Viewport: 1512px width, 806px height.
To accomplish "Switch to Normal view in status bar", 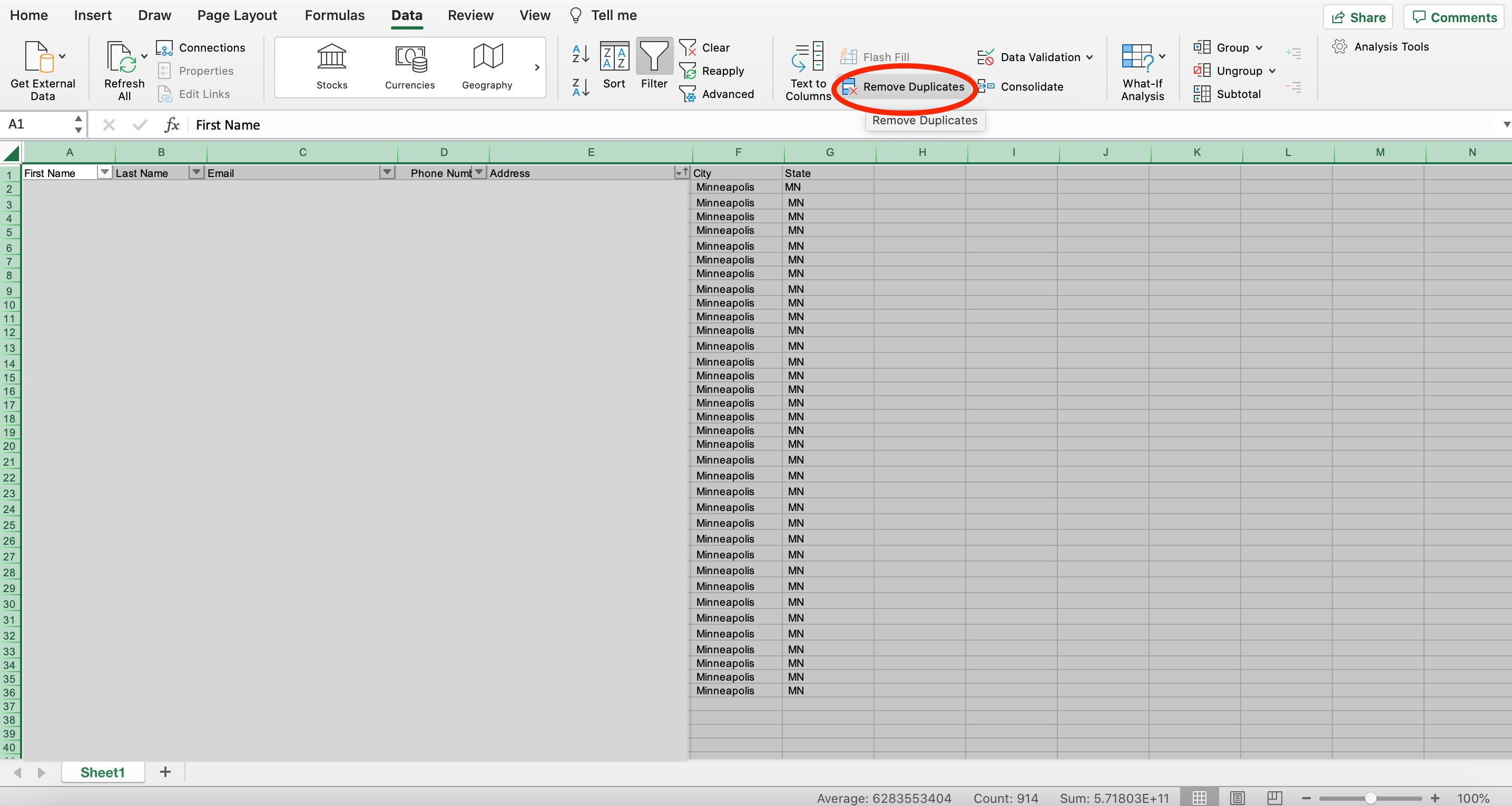I will pyautogui.click(x=1199, y=798).
